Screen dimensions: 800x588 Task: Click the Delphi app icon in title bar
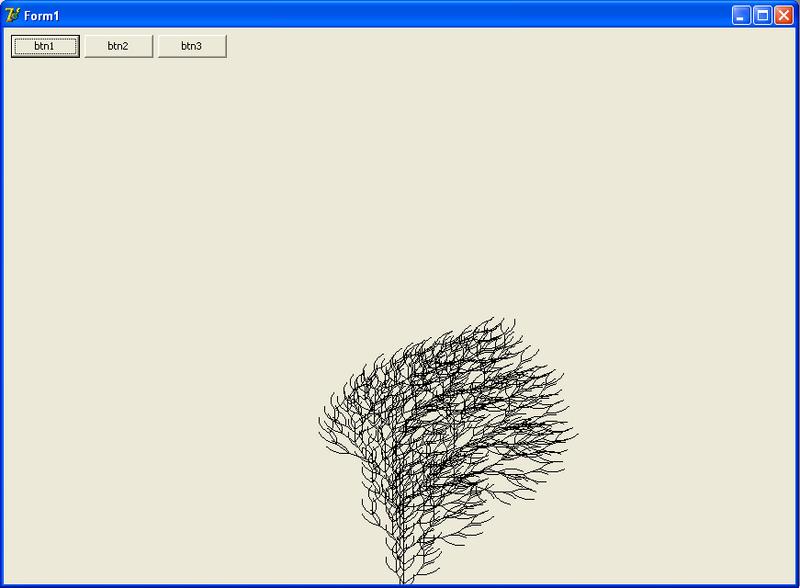(x=12, y=15)
